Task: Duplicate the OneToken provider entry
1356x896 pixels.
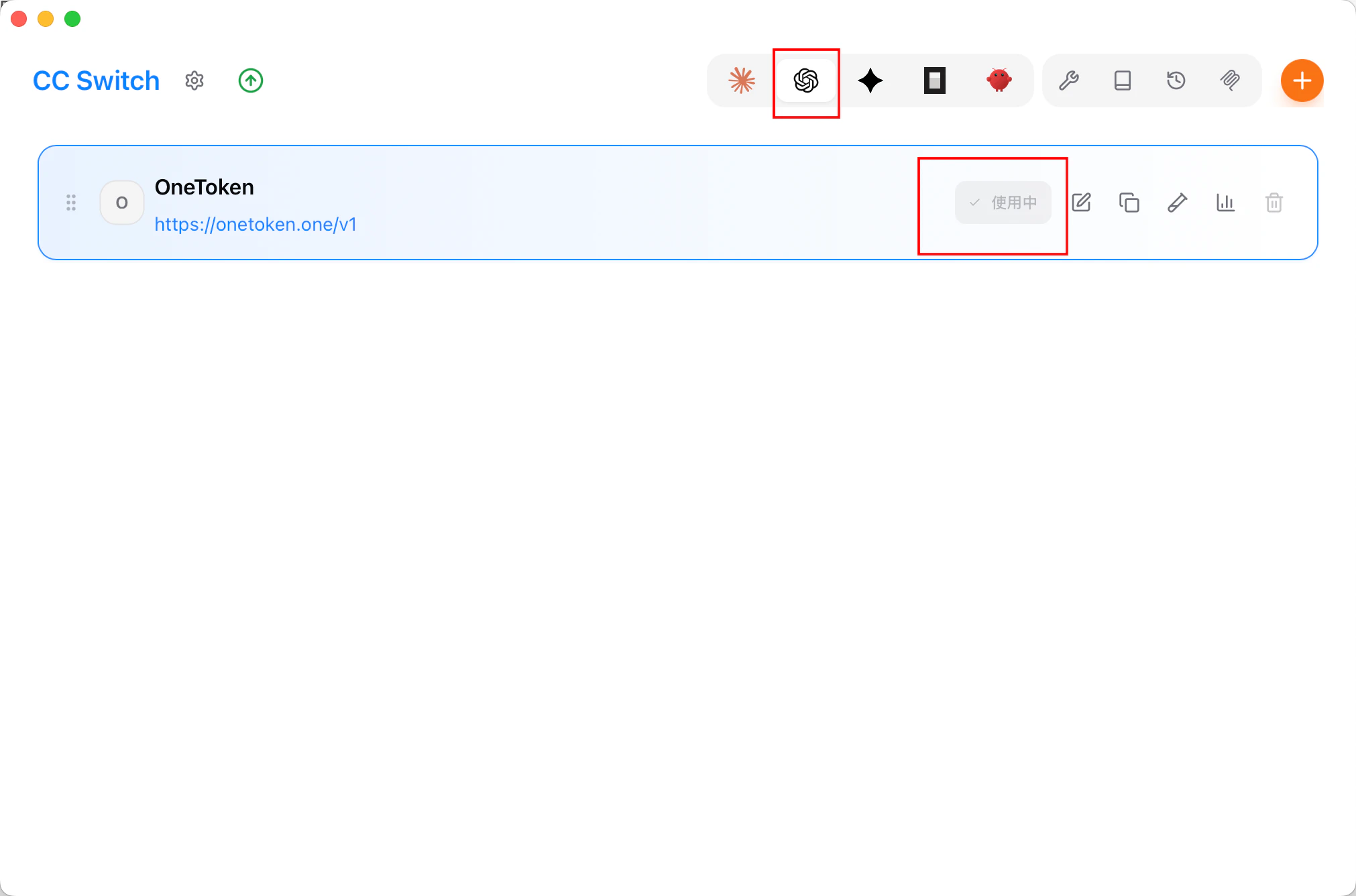Action: (1129, 203)
